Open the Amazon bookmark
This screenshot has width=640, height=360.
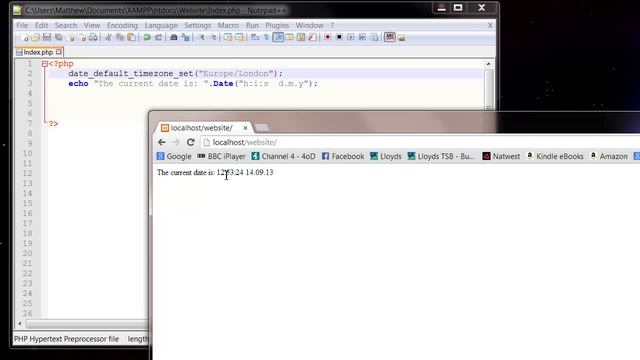[609, 156]
